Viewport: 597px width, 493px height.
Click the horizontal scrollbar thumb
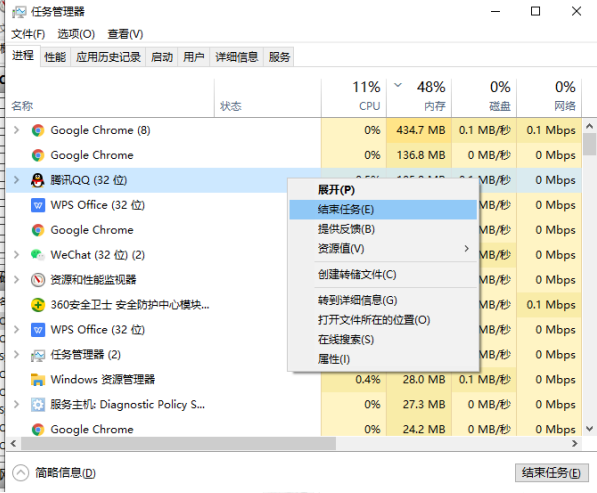tap(178, 444)
